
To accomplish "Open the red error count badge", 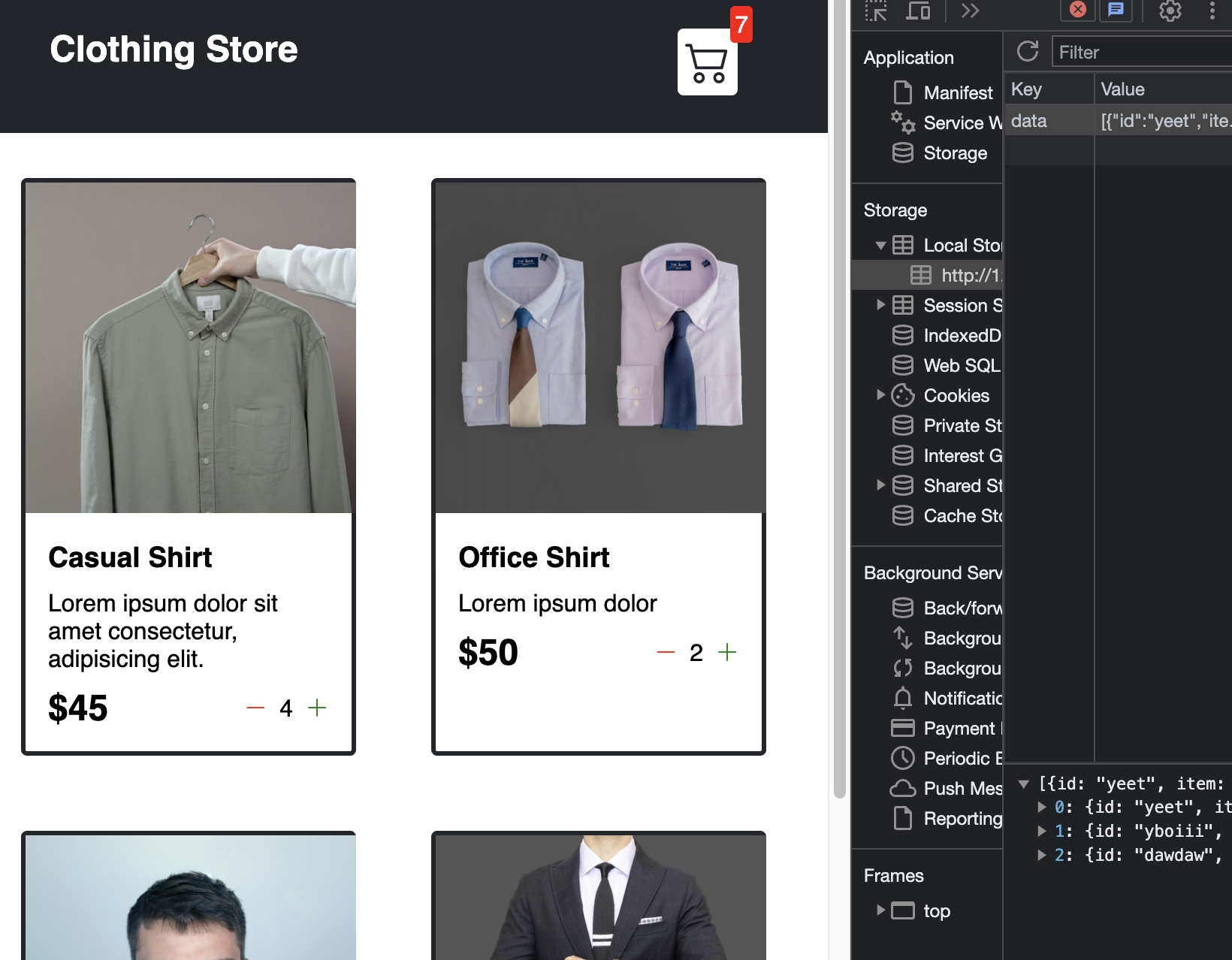I will 1077,10.
